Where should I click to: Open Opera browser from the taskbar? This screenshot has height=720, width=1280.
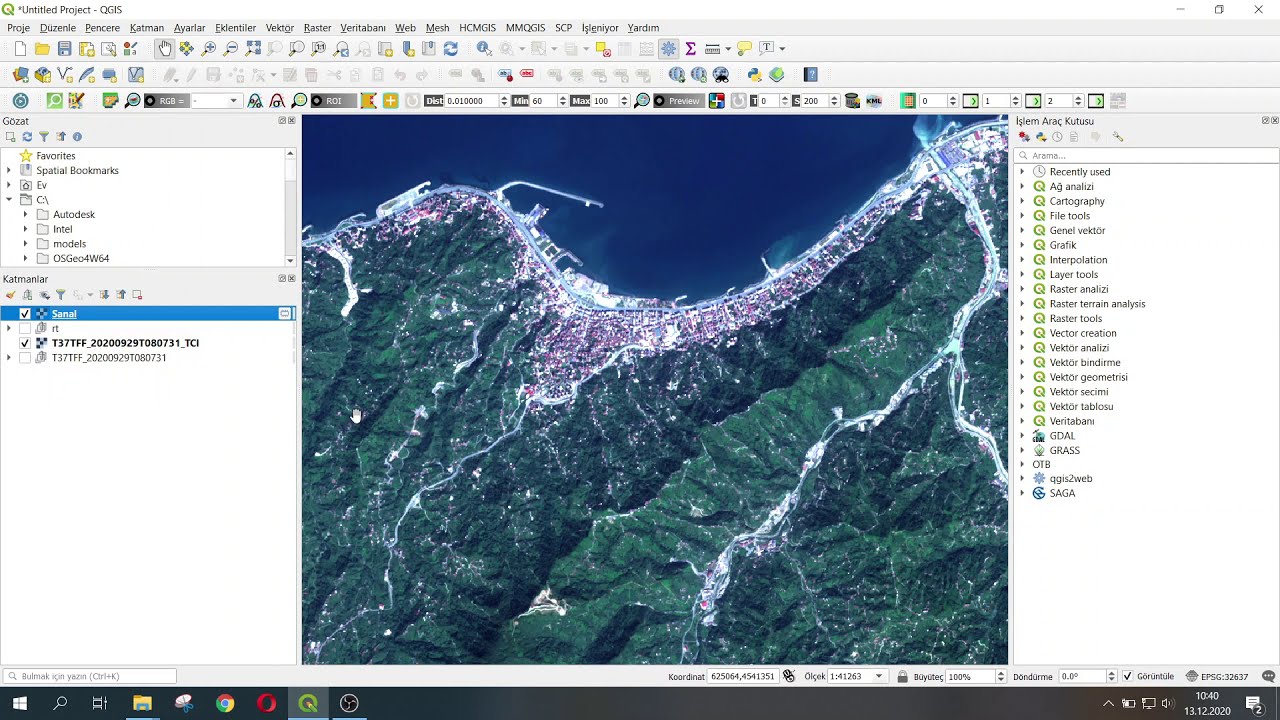click(x=266, y=703)
